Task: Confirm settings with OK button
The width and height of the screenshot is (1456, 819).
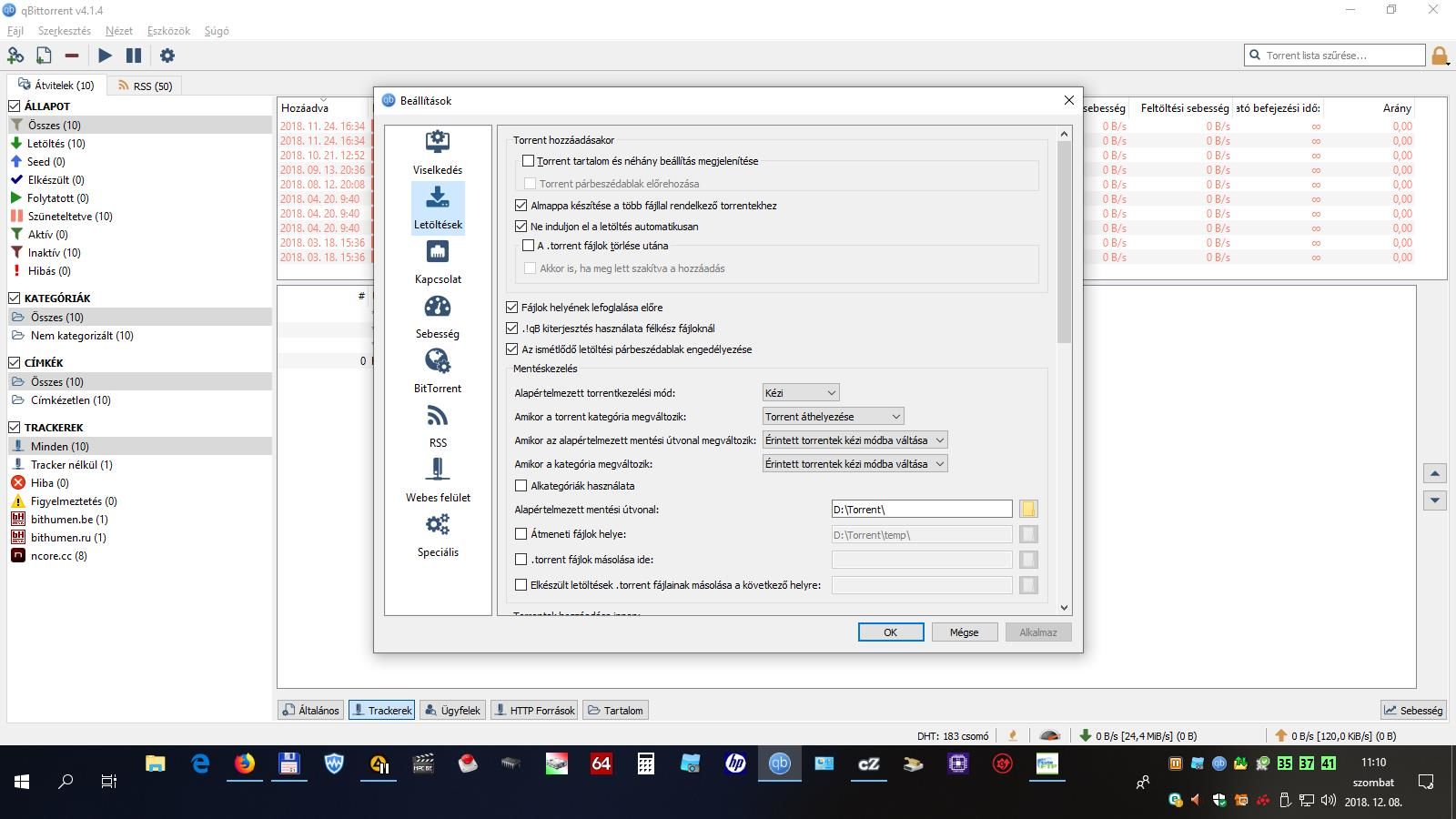Action: coord(891,632)
